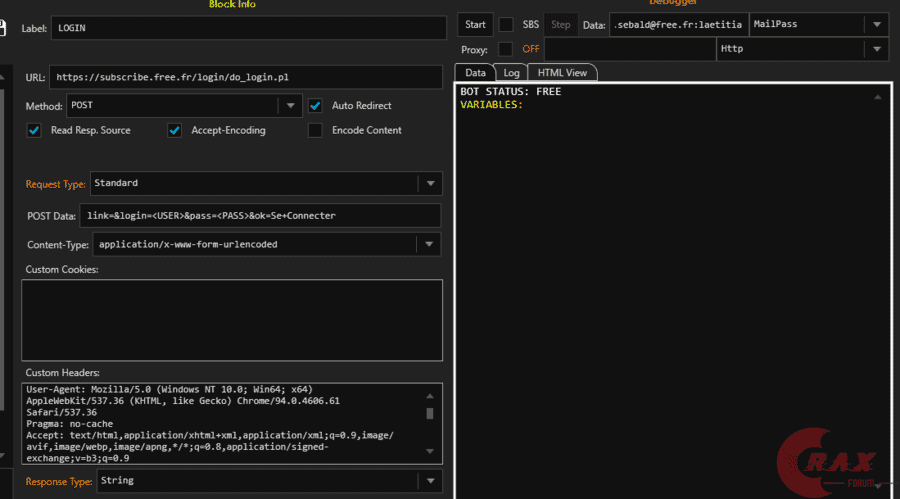Toggle the Accept-Encoding checkbox
The image size is (900, 499).
(174, 130)
